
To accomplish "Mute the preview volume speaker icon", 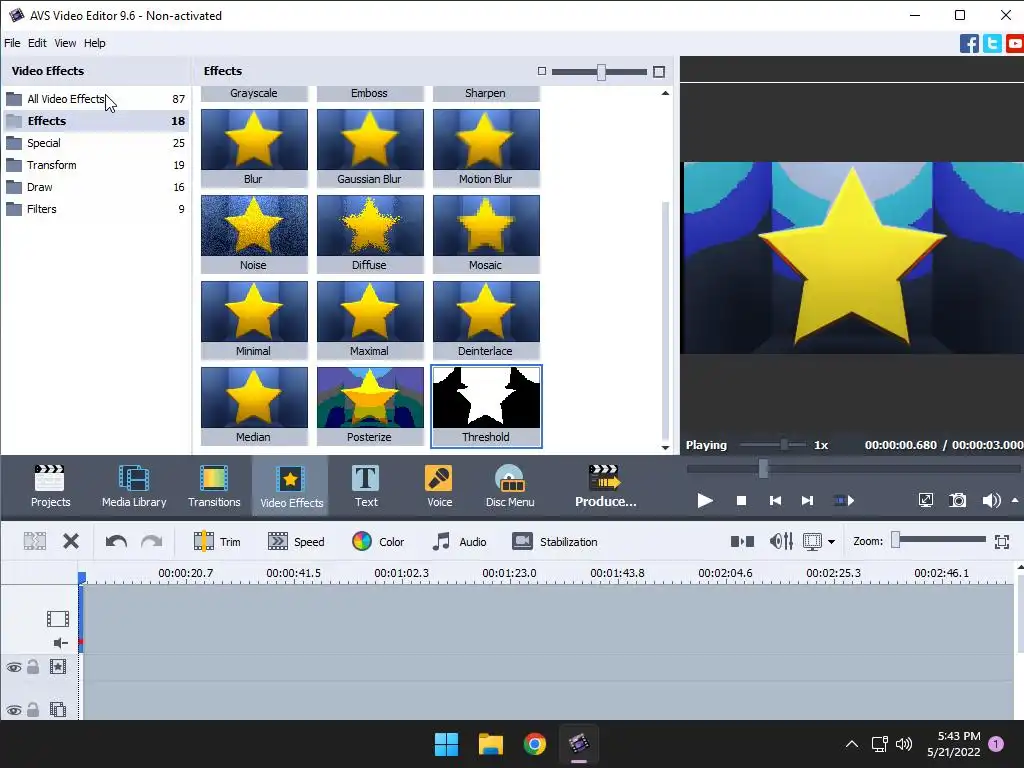I will (991, 501).
